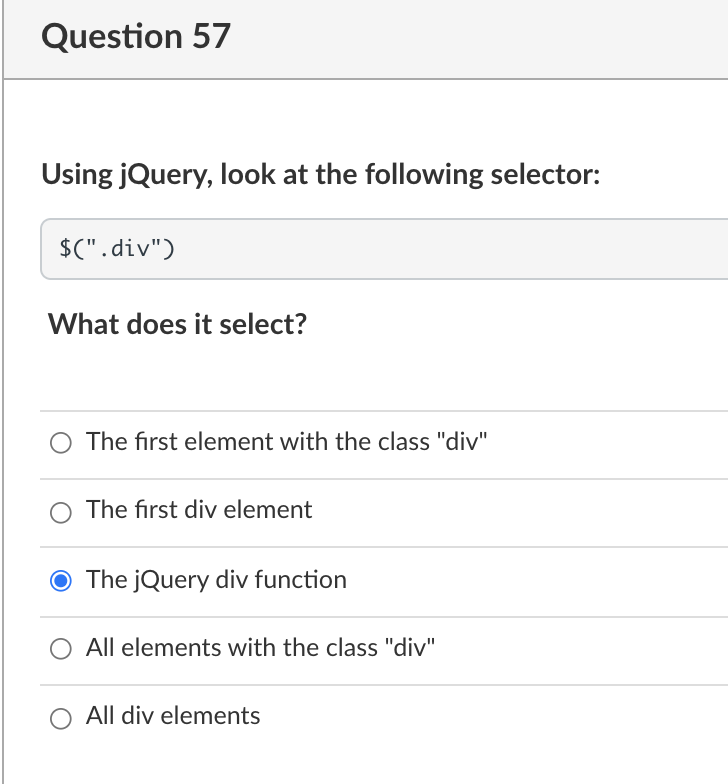This screenshot has width=728, height=784.
Task: Choose the "The first div element" radio button
Action: coord(61,511)
